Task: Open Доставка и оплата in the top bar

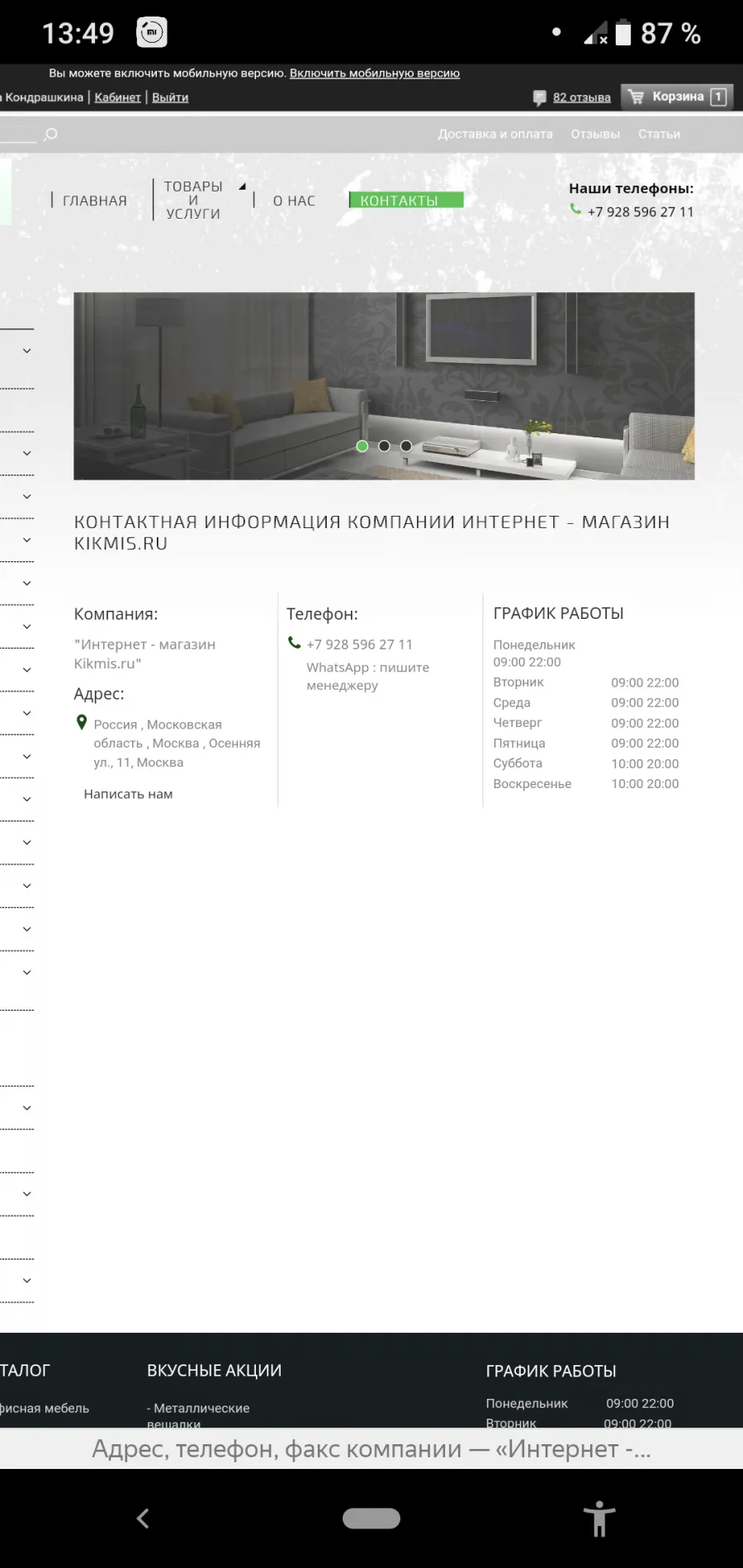Action: (x=495, y=134)
